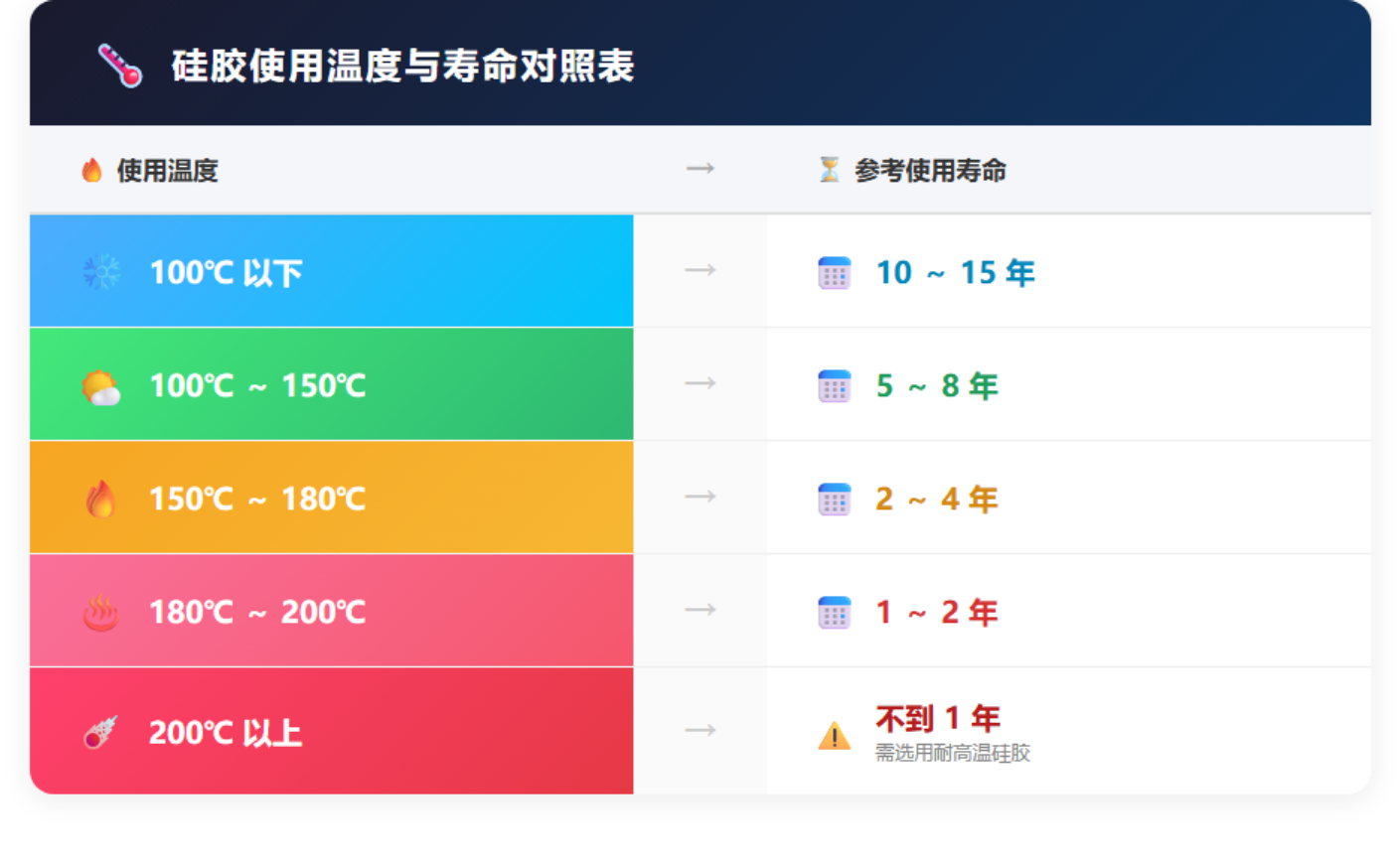Select the fire icon for 150℃ ~ 180℃
Viewport: 1400px width, 862px height.
click(101, 499)
